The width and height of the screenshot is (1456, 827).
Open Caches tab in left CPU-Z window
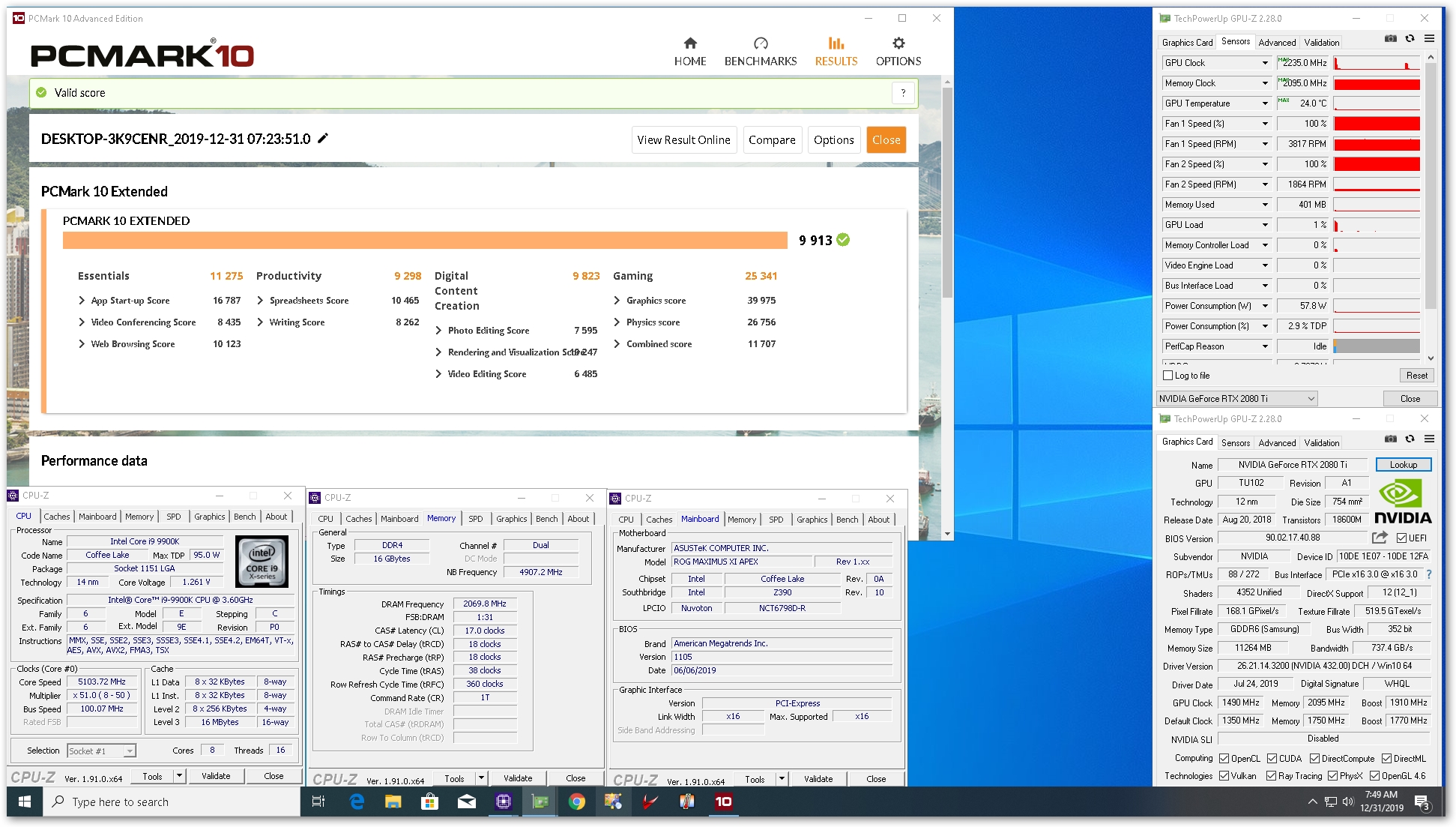[56, 517]
